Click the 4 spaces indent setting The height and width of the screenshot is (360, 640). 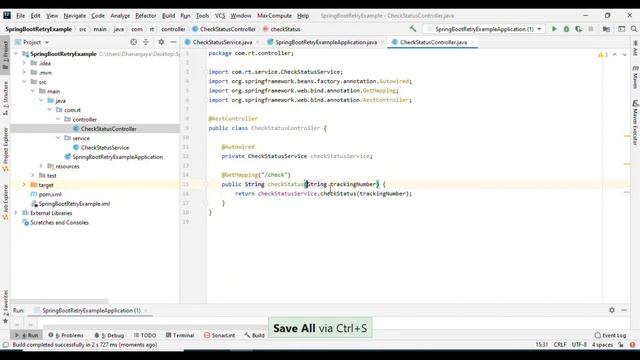[x=602, y=345]
